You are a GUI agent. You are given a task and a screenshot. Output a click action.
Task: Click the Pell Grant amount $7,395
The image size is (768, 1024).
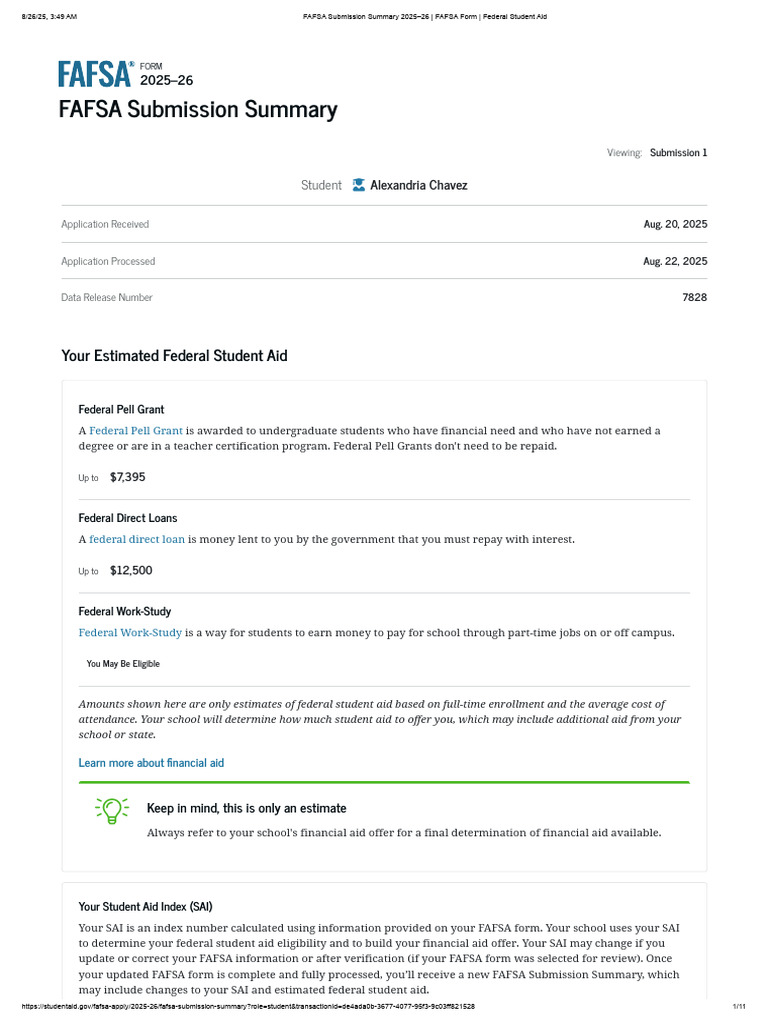[x=127, y=477]
